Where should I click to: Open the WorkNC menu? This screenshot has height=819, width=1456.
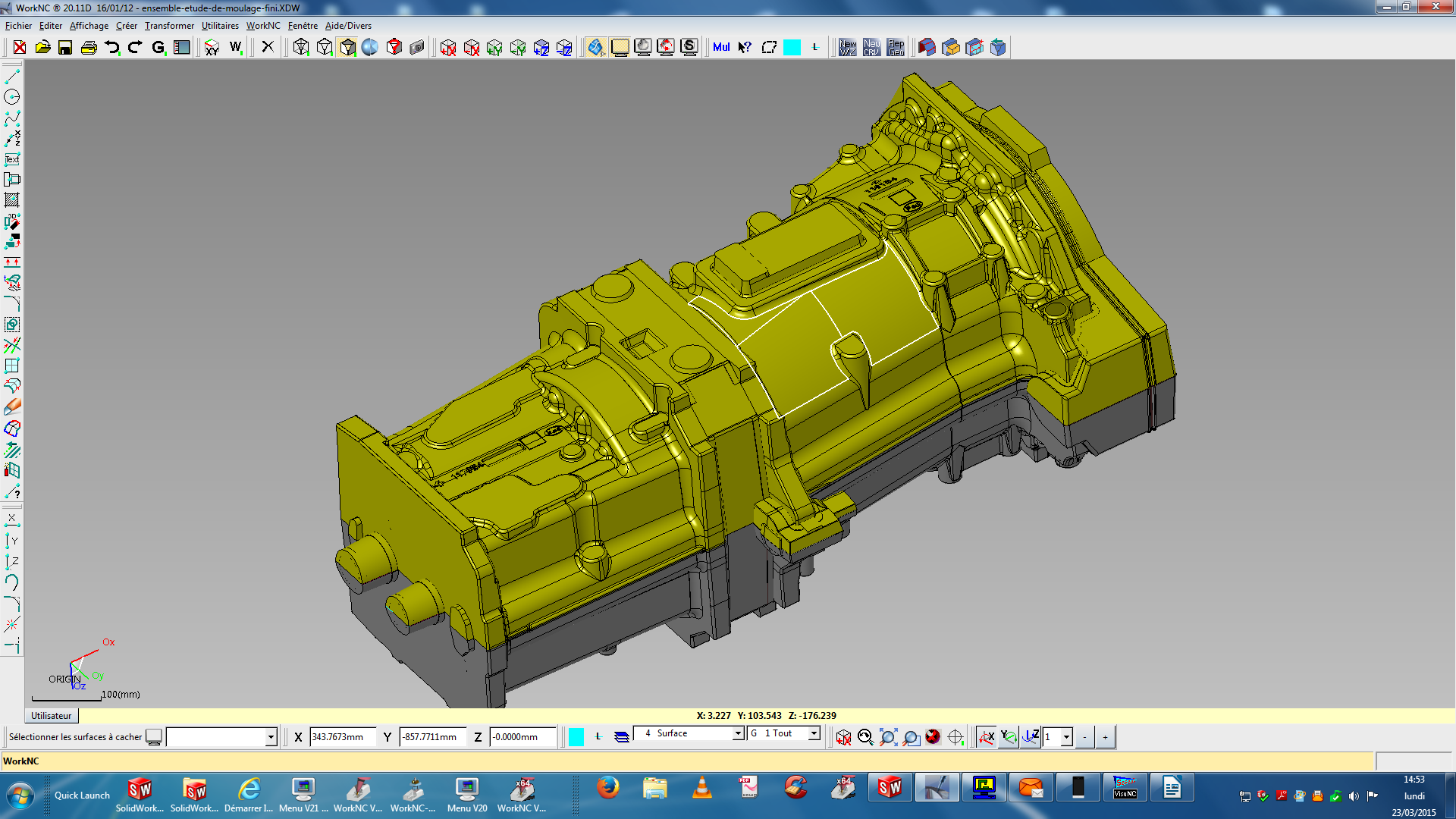pyautogui.click(x=263, y=26)
